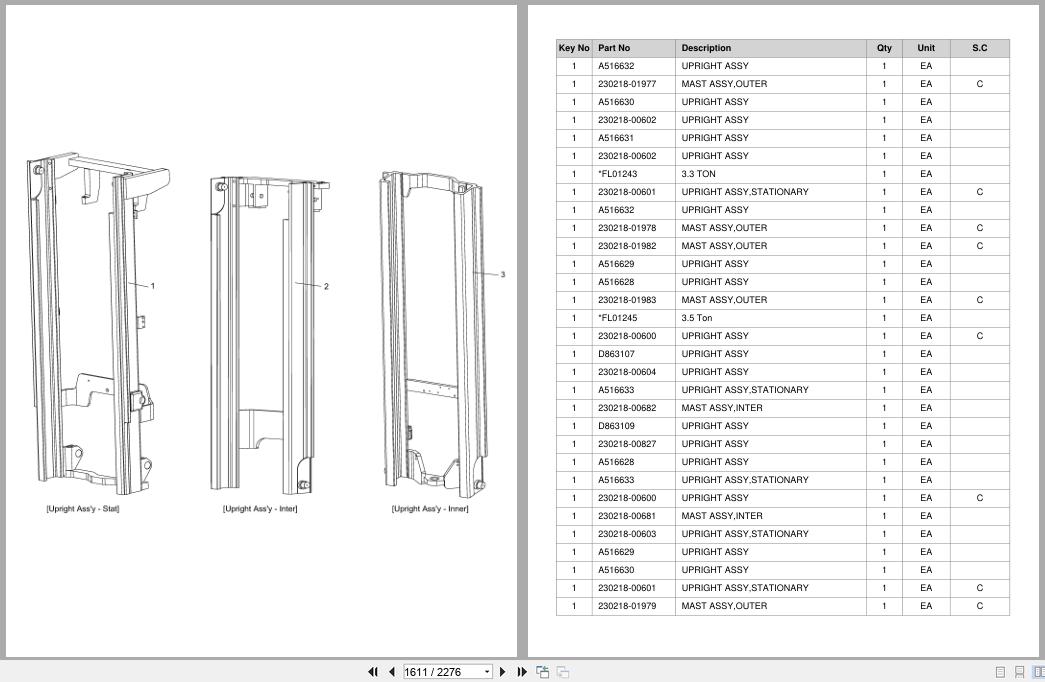Open the page number dropdown arrow
This screenshot has height=682, width=1045.
click(487, 672)
